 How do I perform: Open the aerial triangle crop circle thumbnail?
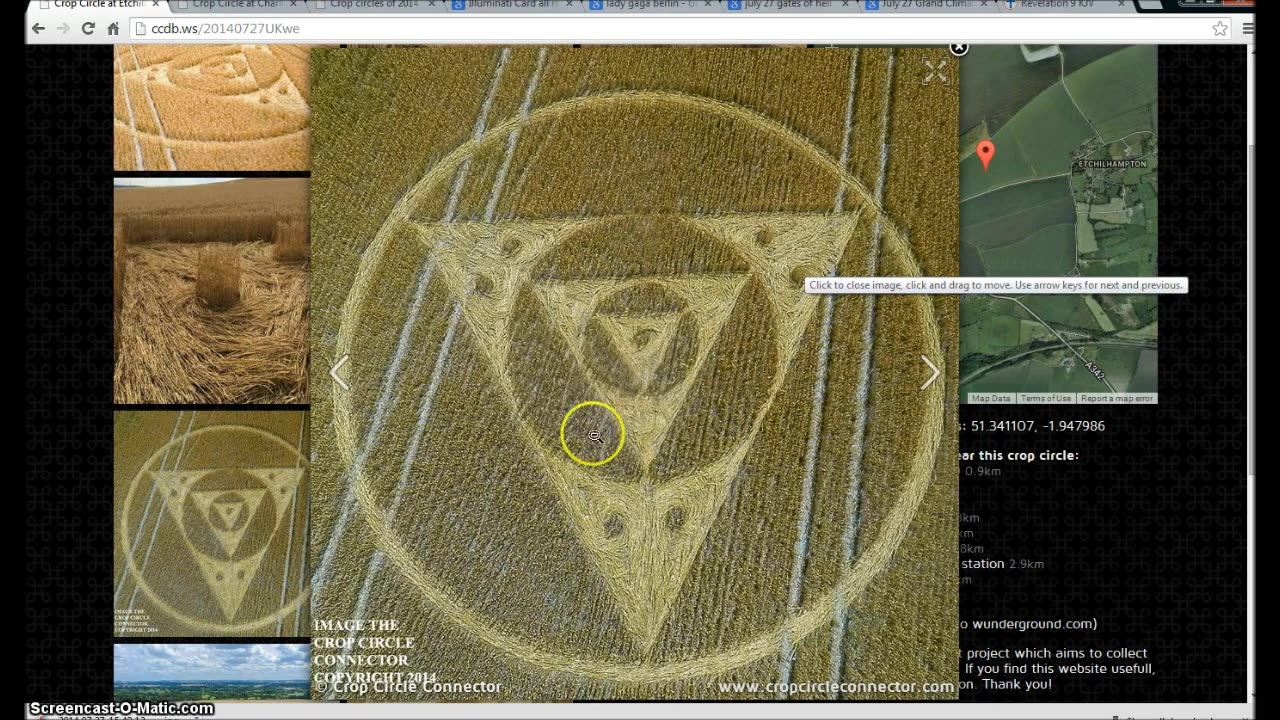click(212, 524)
